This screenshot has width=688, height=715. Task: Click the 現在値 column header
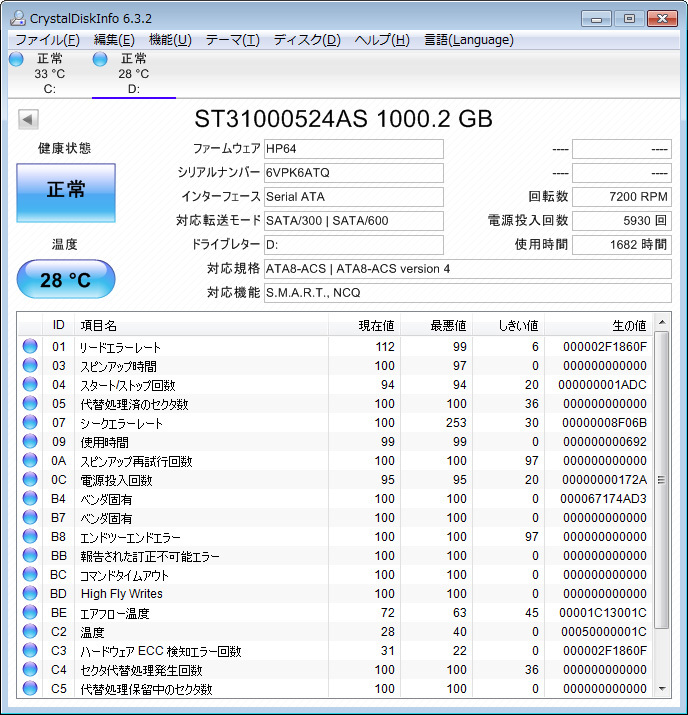coord(365,325)
